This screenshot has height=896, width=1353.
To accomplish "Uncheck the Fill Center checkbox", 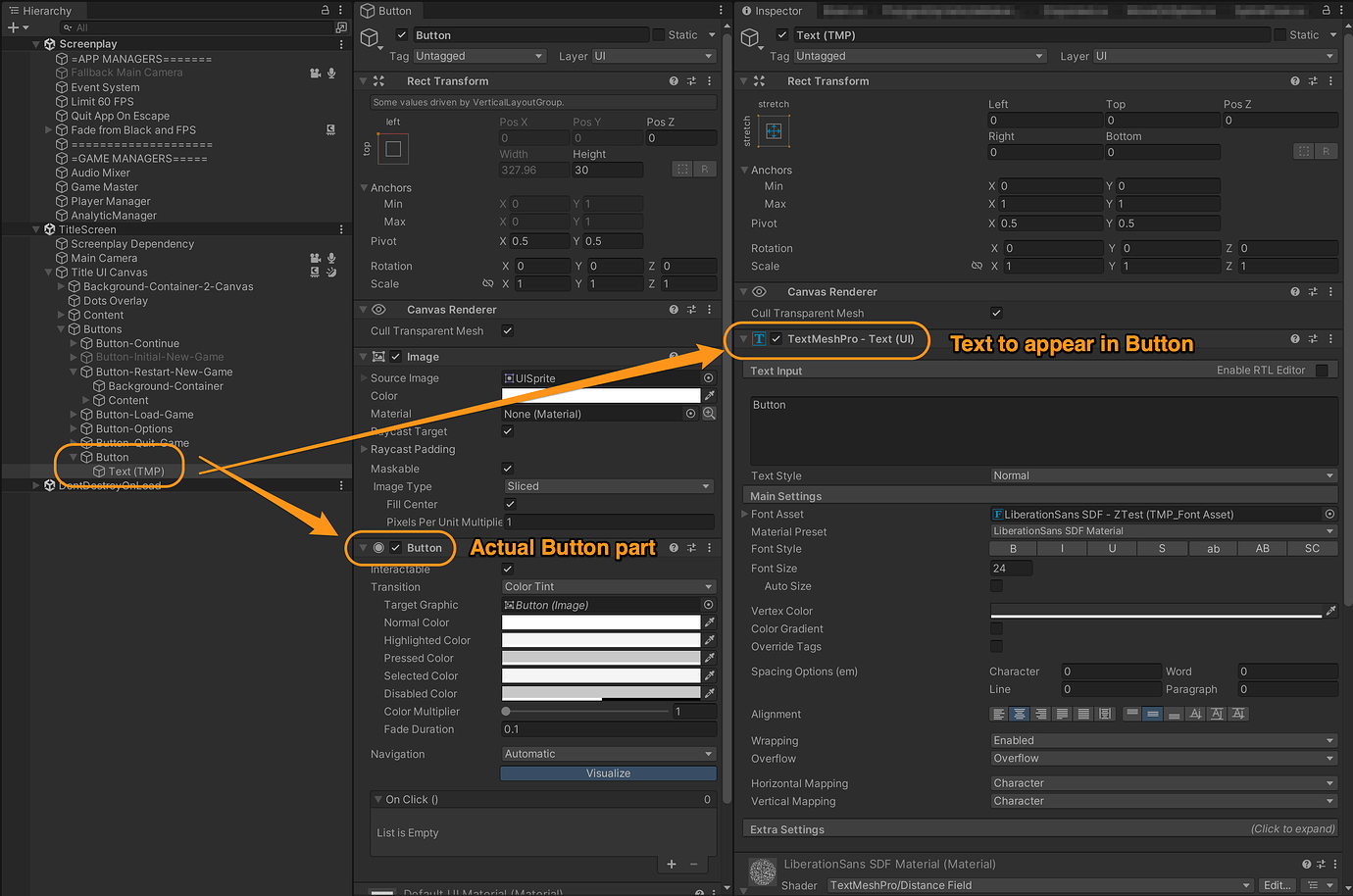I will tap(510, 504).
